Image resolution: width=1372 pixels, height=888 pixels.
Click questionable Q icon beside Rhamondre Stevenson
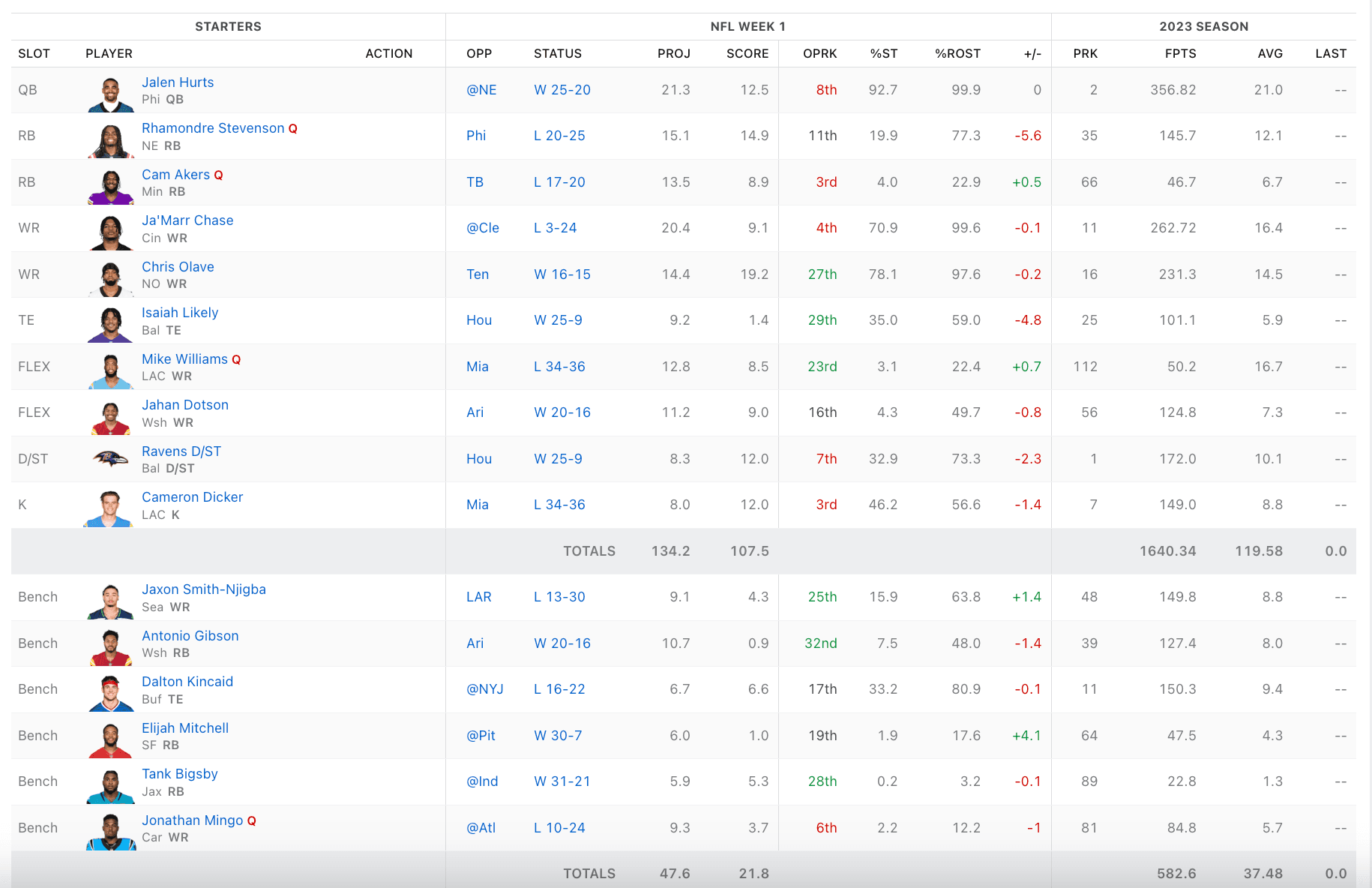pyautogui.click(x=293, y=129)
